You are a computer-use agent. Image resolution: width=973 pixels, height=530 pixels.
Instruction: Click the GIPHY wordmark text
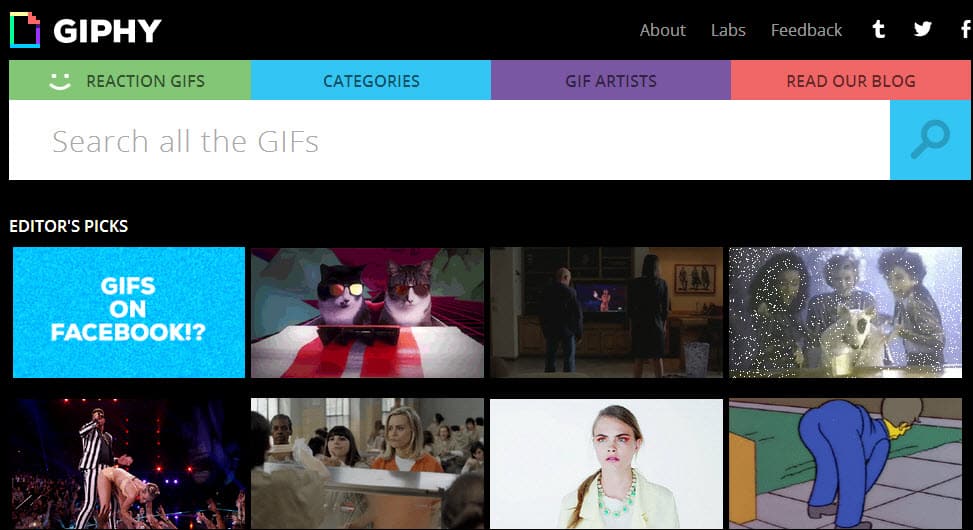107,31
